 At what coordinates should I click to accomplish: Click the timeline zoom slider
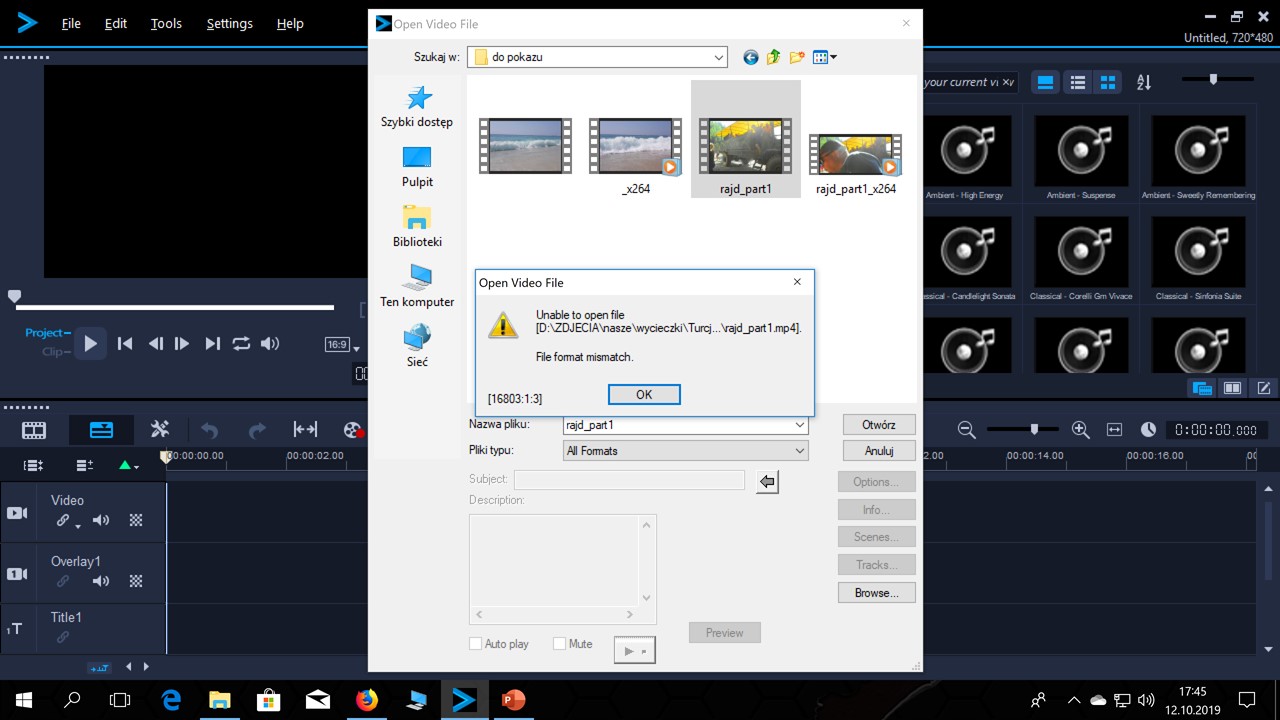tap(1034, 430)
